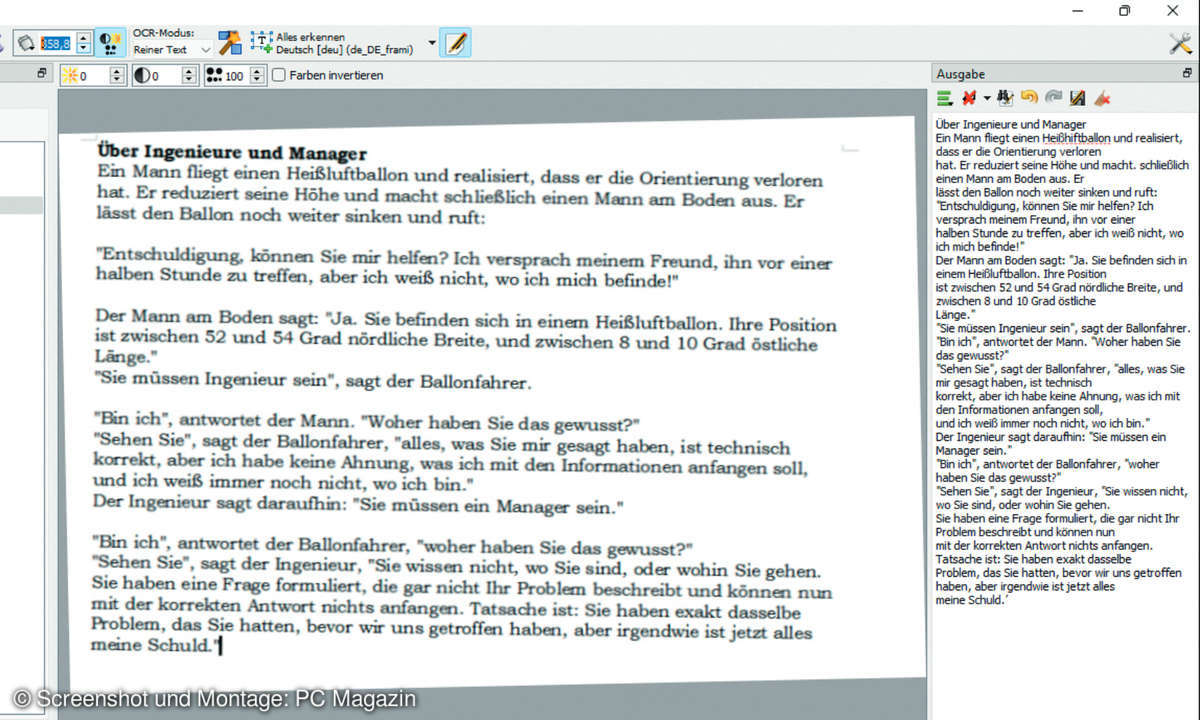Click the Alles erkennen button
Screen dimensions: 1200x720
[x=334, y=43]
